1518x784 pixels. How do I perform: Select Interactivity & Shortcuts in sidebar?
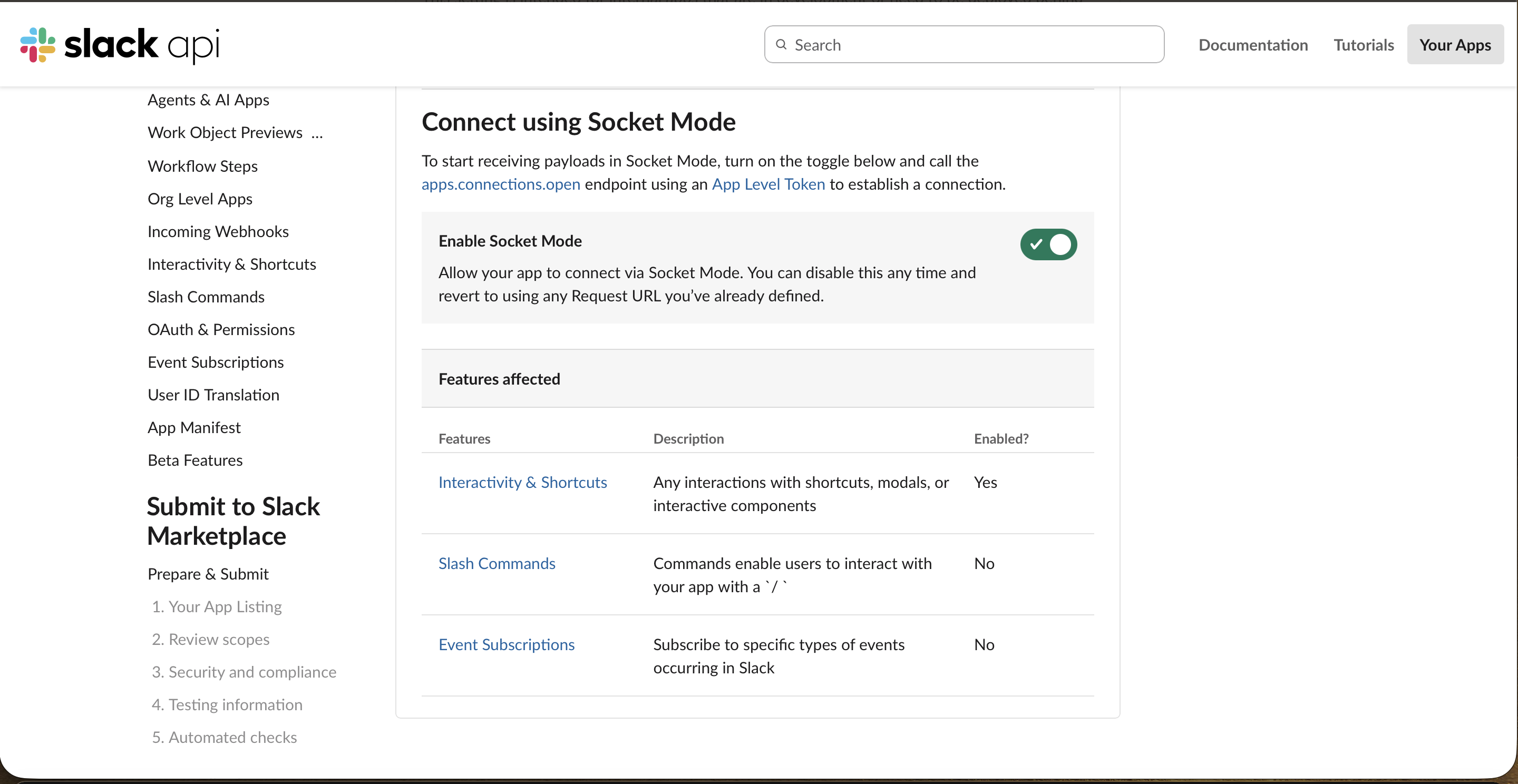tap(231, 264)
